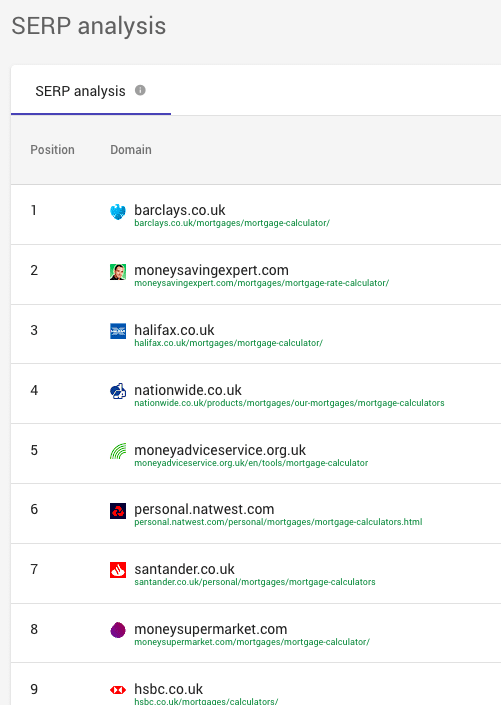
Task: Click the Halifax blue favicon
Action: coord(118,331)
